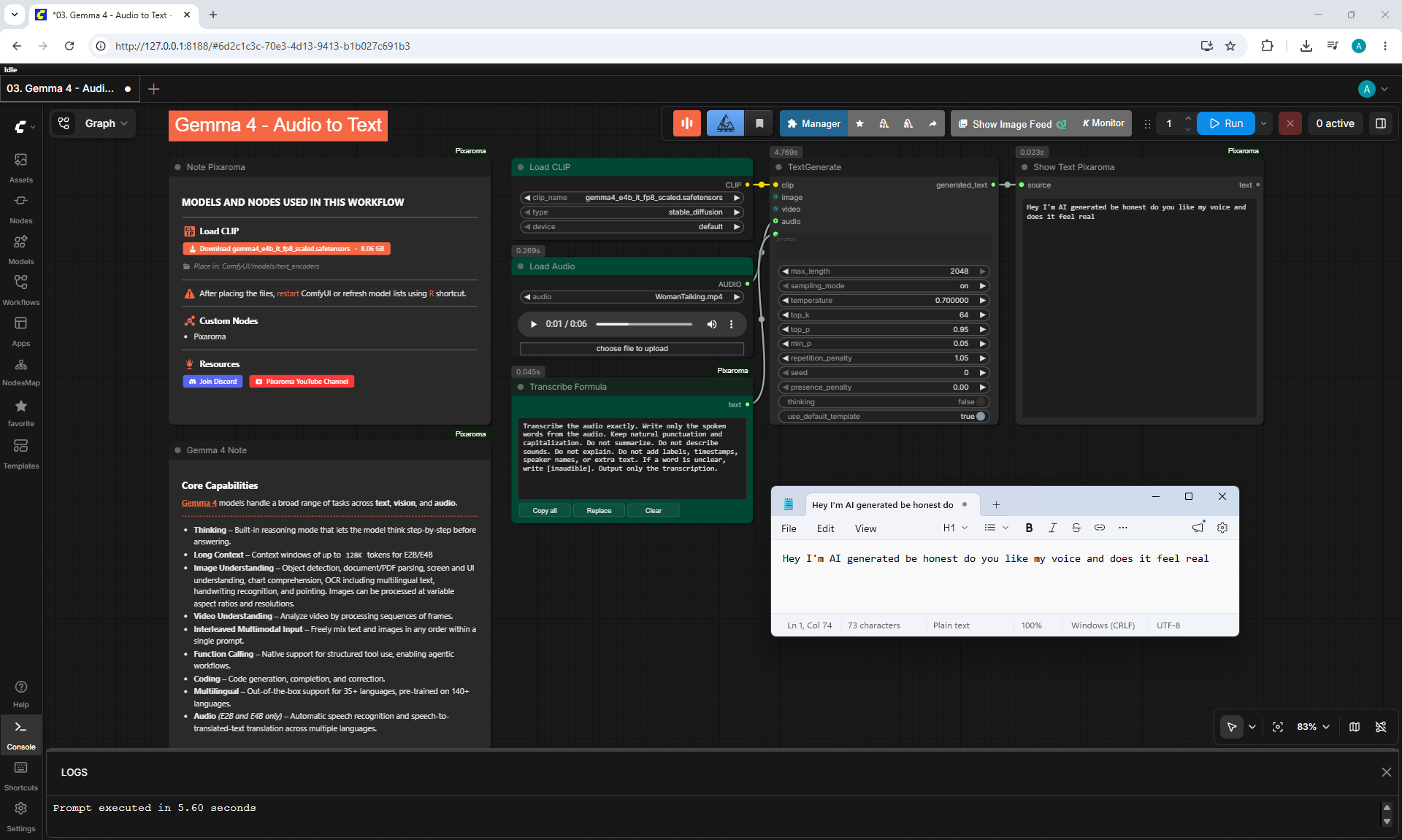This screenshot has height=840, width=1402.
Task: Open the NodesMap sidebar panel
Action: 21,371
